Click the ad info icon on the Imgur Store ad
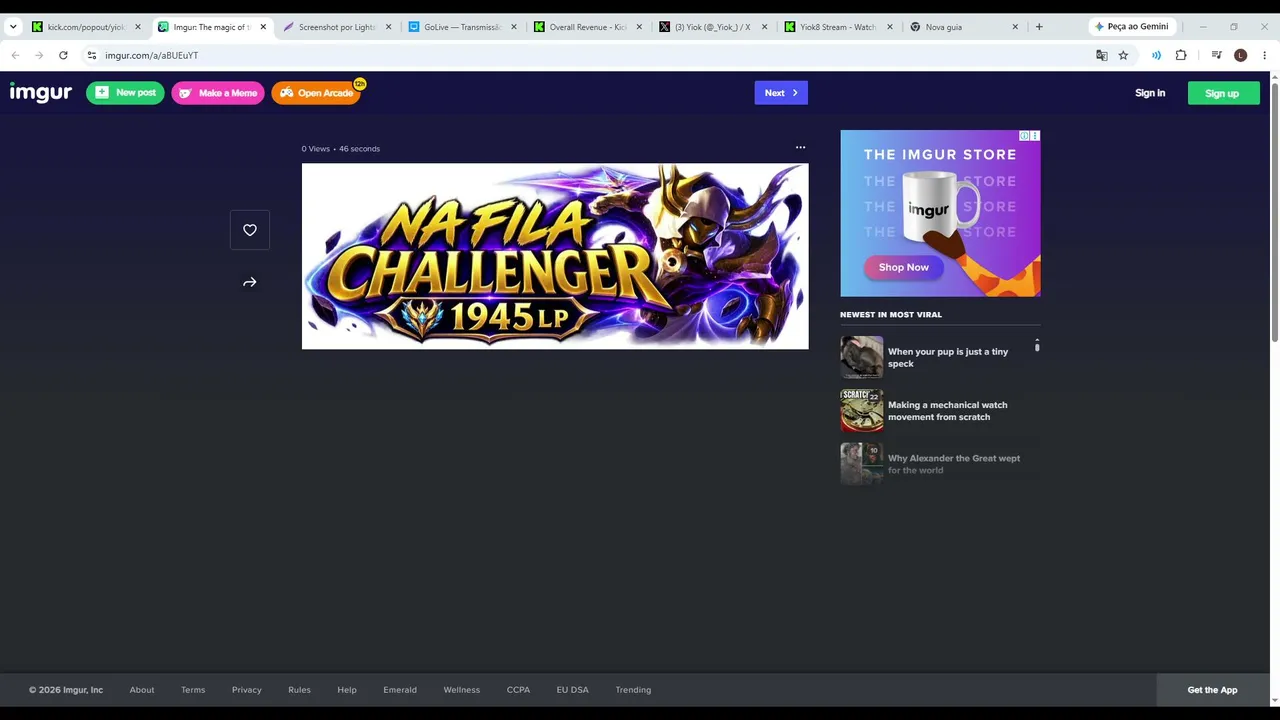This screenshot has width=1280, height=720. (x=1024, y=135)
